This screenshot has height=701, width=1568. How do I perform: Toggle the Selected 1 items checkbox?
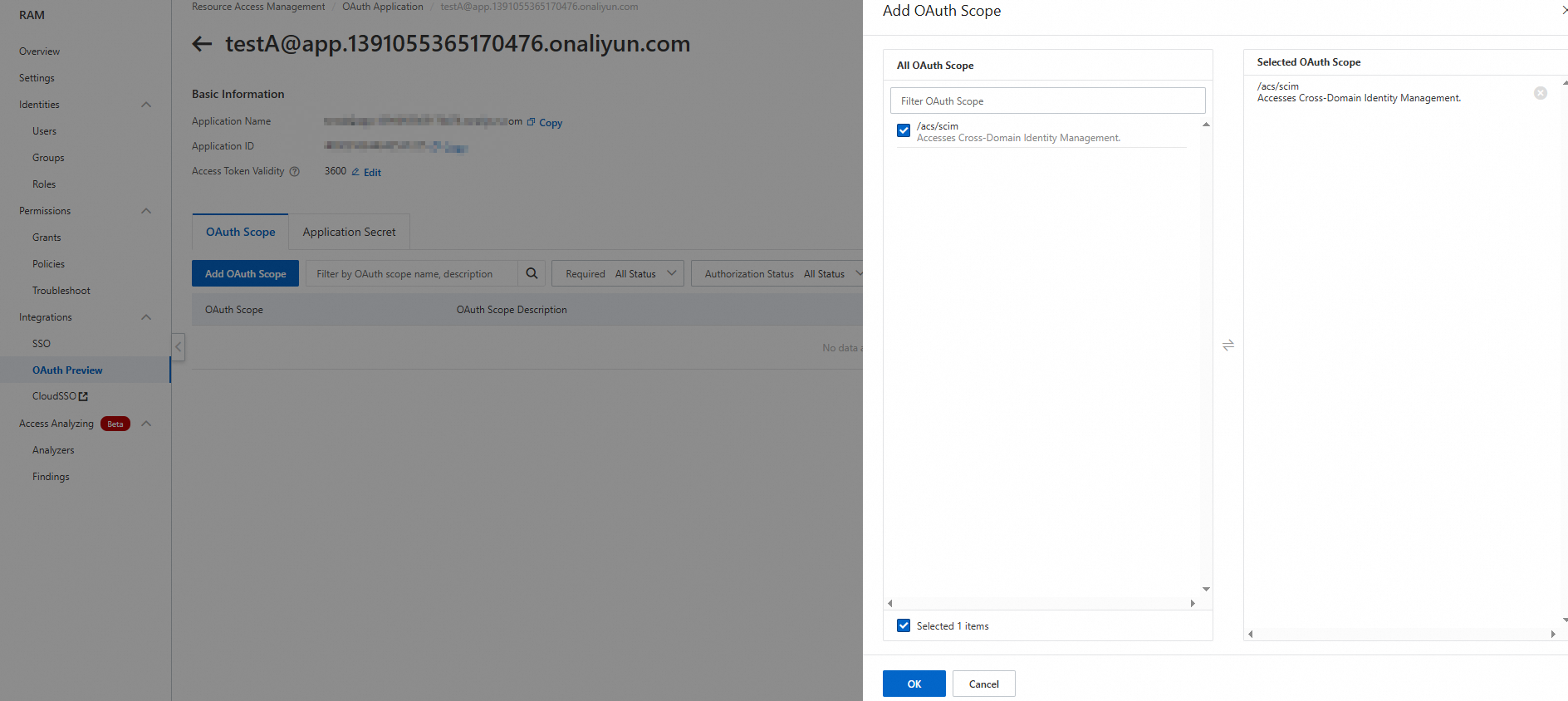[x=904, y=625]
